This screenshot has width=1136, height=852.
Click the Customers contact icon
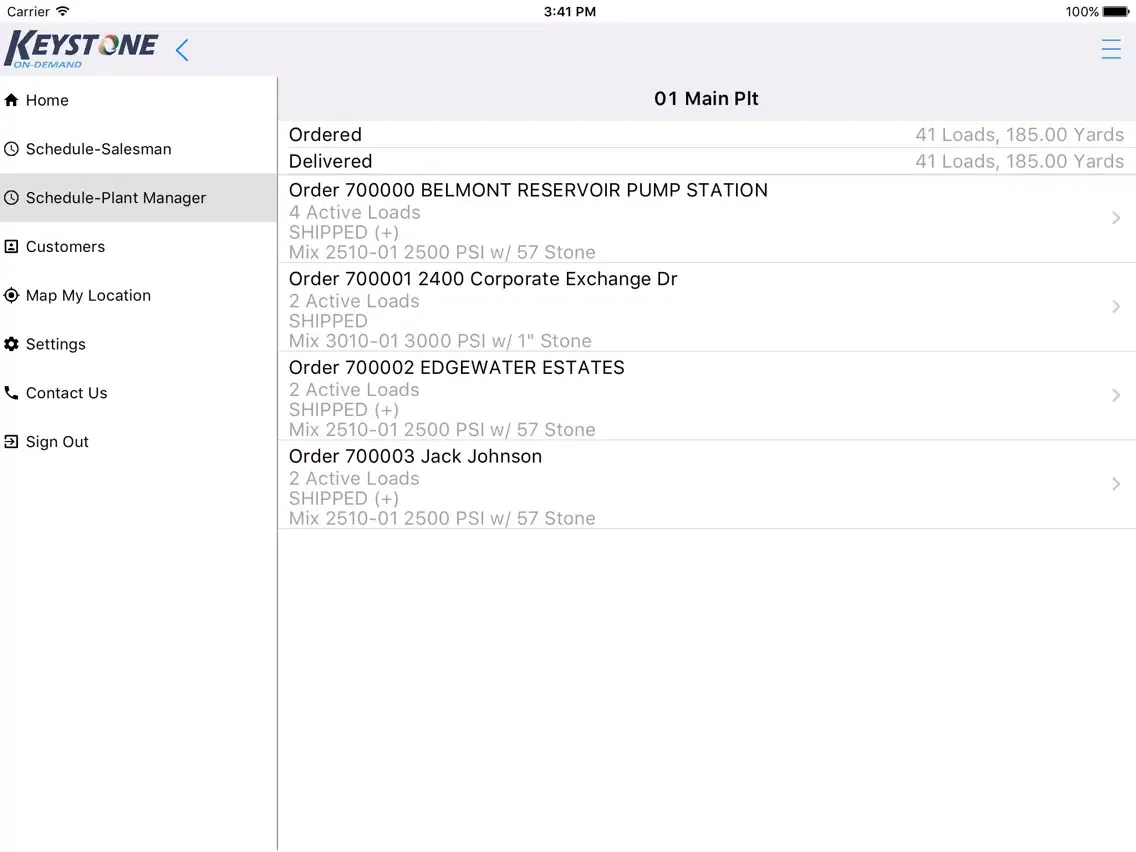(11, 246)
